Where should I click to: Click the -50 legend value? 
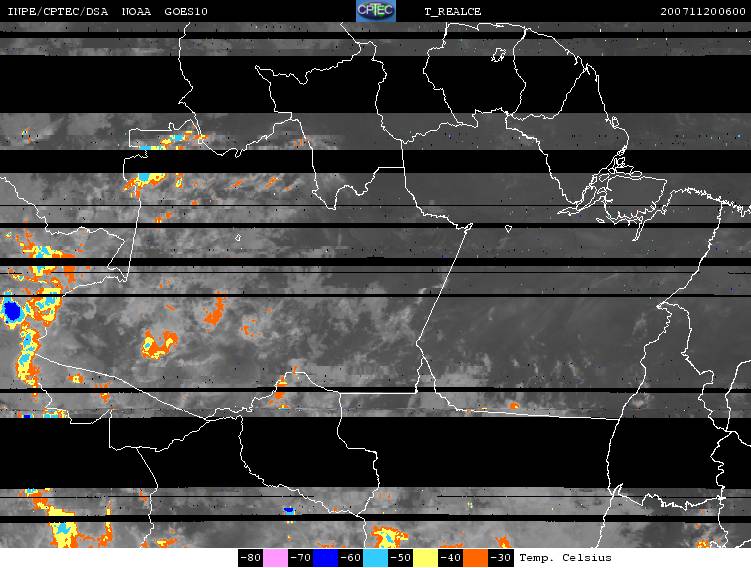point(401,558)
